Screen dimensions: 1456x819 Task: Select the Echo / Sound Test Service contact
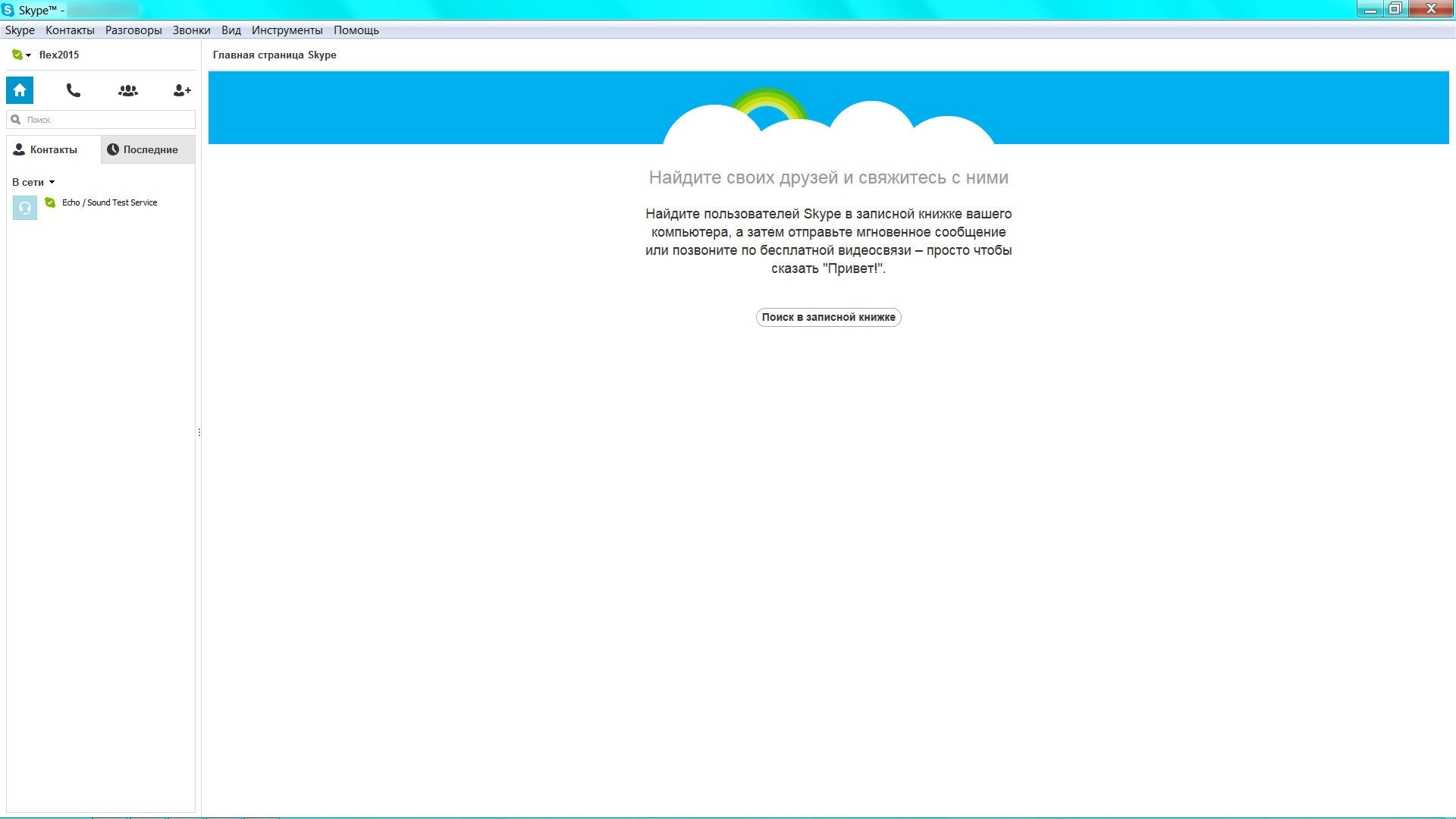101,207
